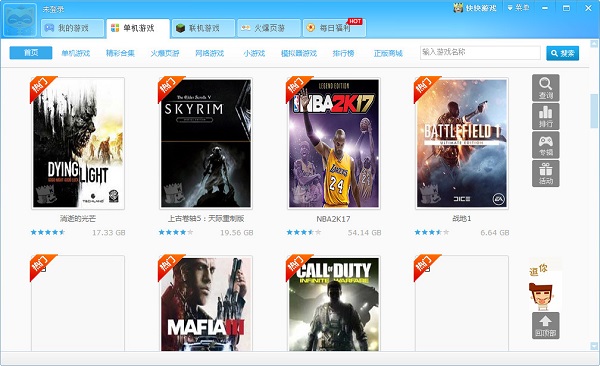Open the 排行榜 navigation link
Image resolution: width=600 pixels, height=366 pixels.
pyautogui.click(x=343, y=53)
